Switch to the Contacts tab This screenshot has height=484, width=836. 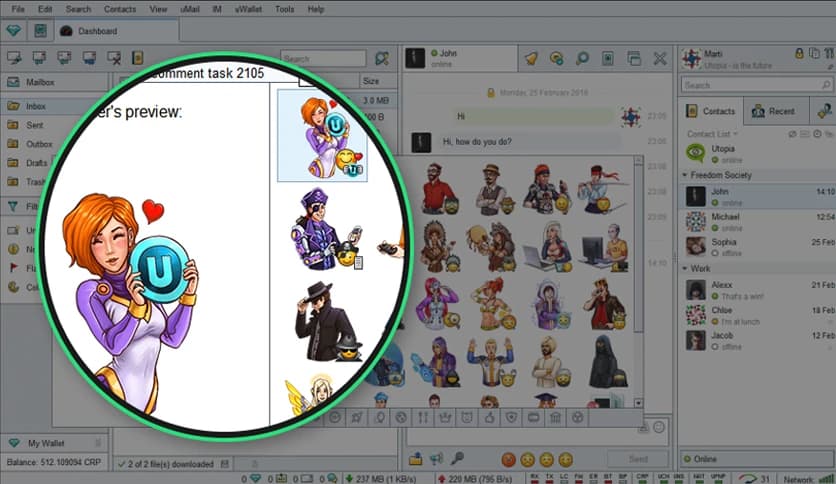pyautogui.click(x=710, y=111)
